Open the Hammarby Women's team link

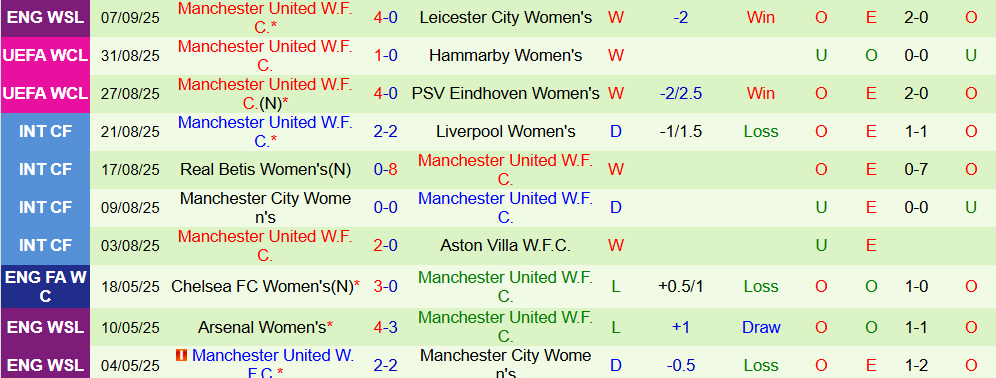click(506, 55)
